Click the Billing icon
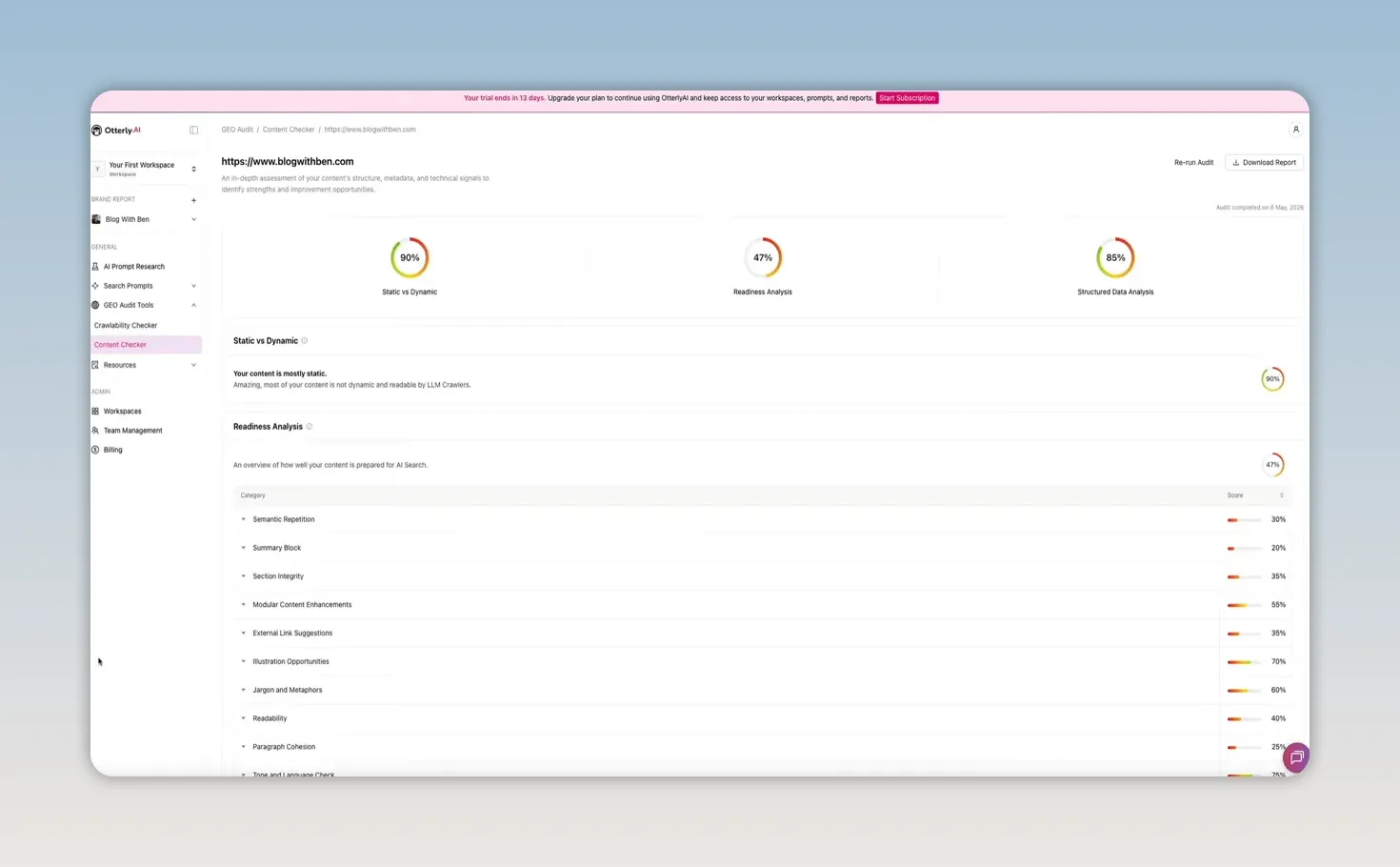This screenshot has width=1400, height=867. tap(95, 450)
